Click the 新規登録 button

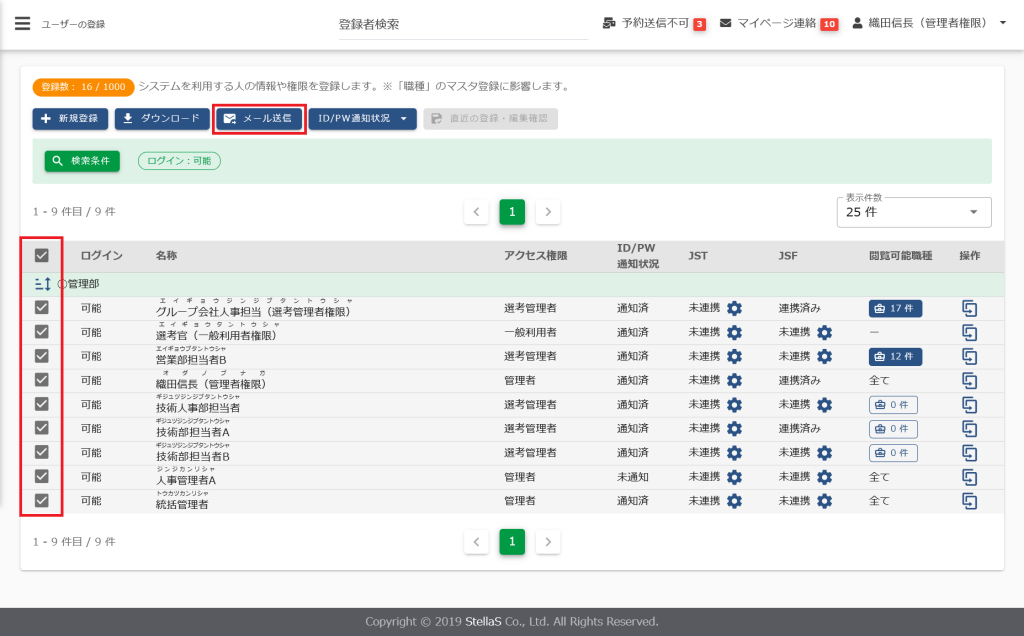70,119
